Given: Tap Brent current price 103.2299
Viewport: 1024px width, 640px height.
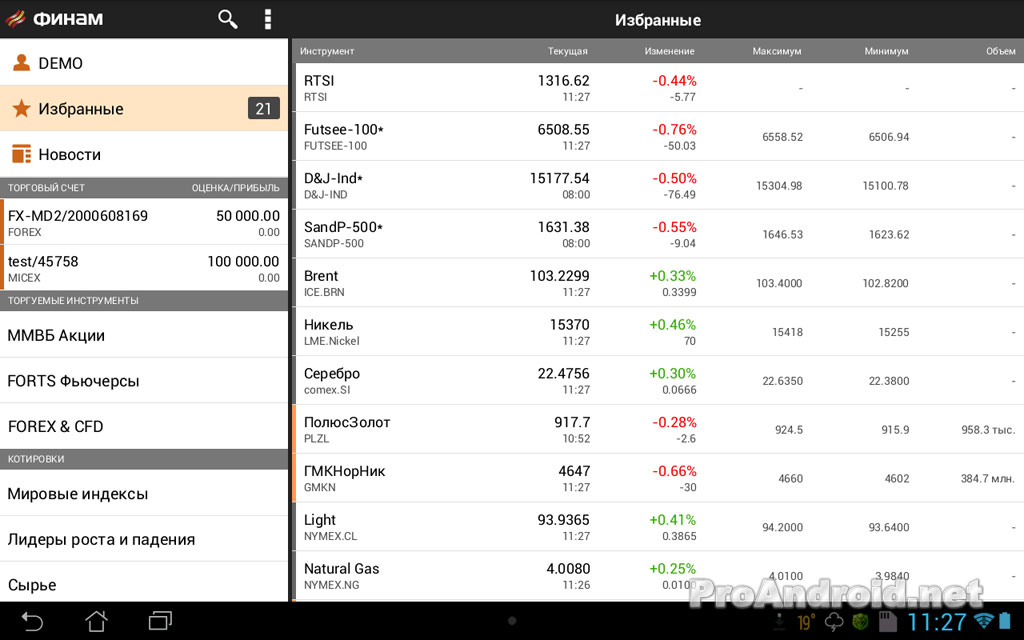Looking at the screenshot, I should (x=560, y=276).
